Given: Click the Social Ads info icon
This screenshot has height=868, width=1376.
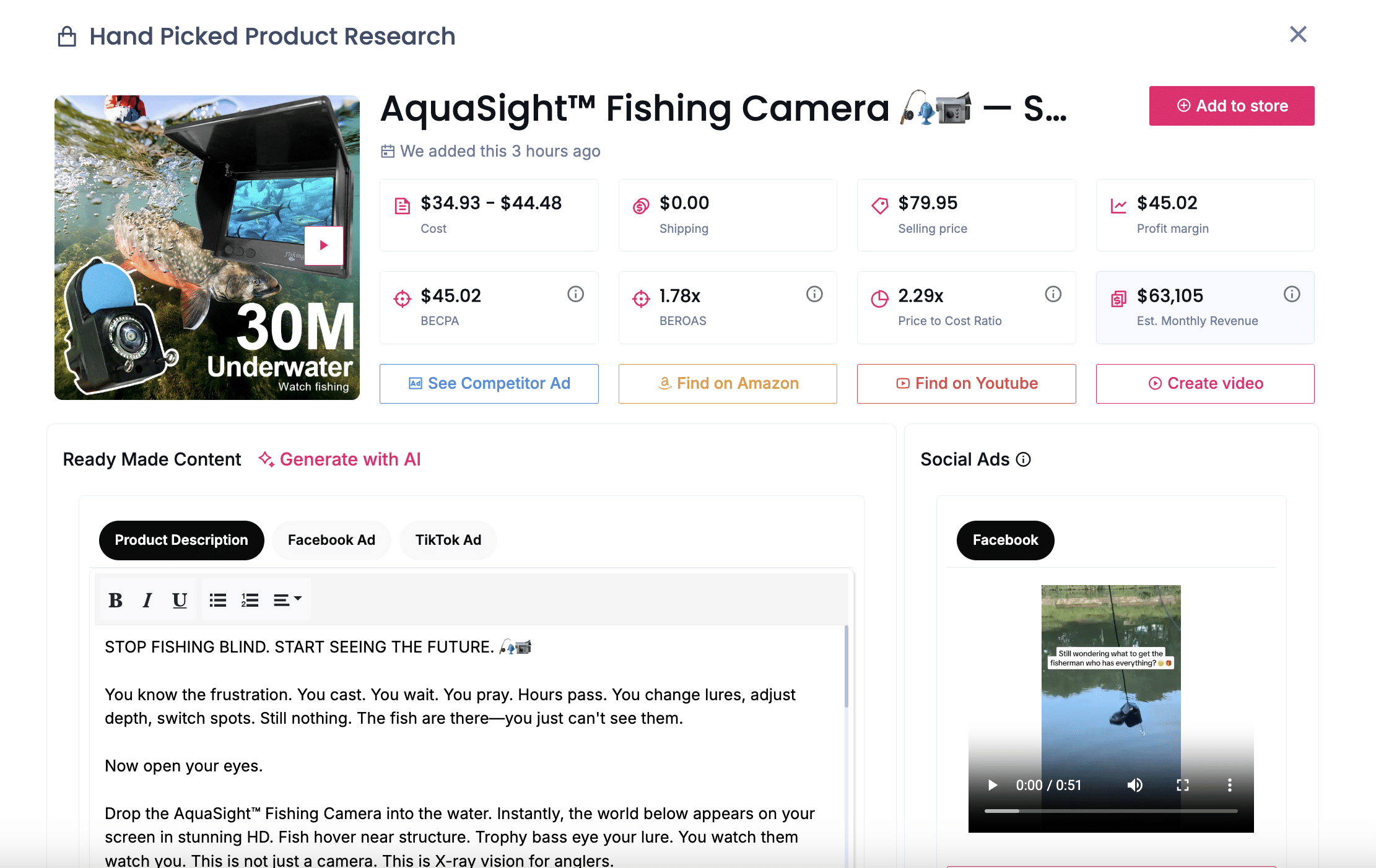Looking at the screenshot, I should coord(1024,459).
